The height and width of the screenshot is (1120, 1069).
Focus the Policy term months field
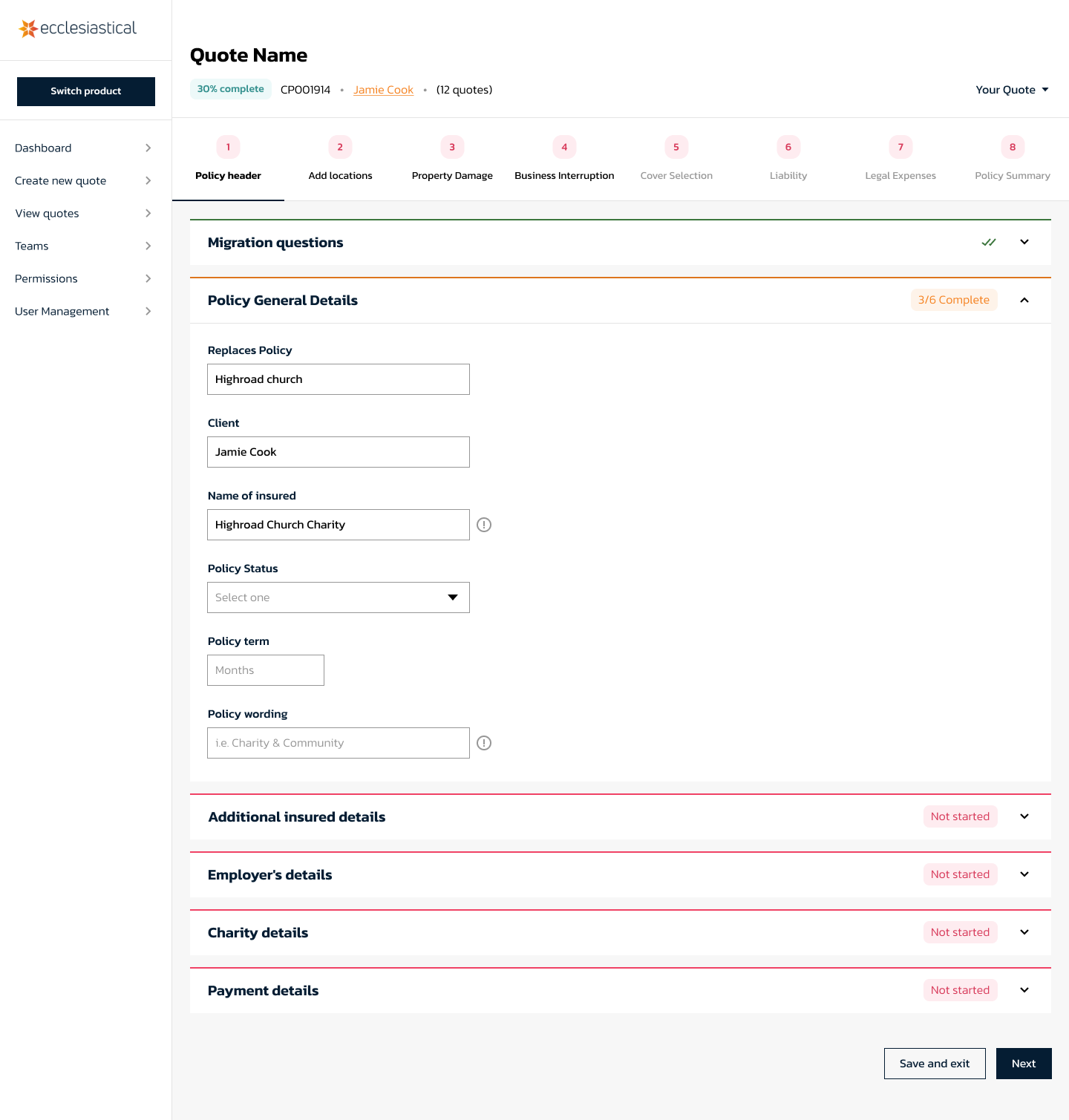(266, 670)
